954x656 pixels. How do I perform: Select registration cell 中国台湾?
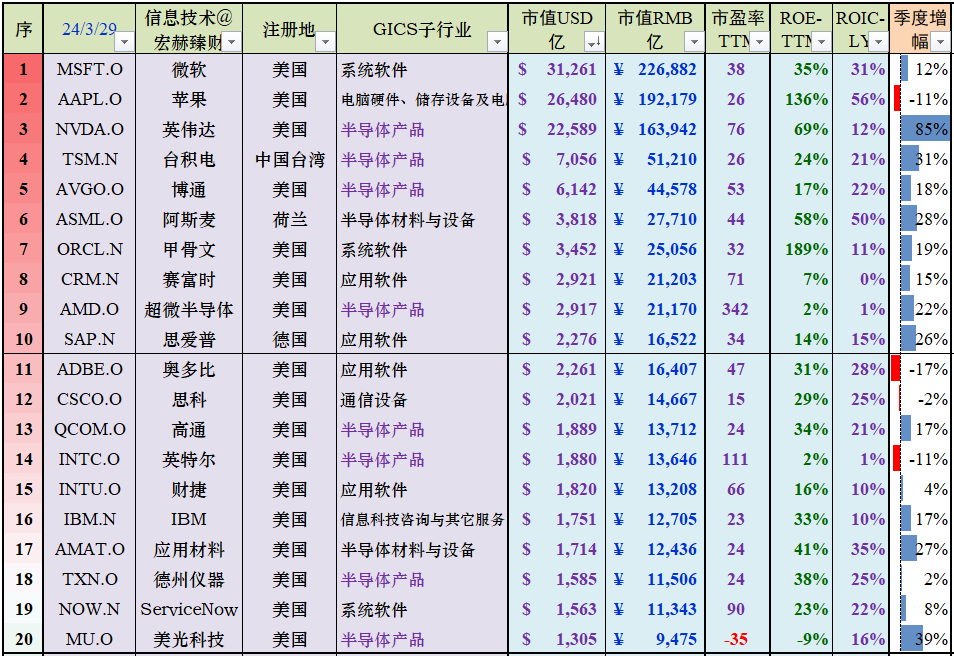pos(290,159)
